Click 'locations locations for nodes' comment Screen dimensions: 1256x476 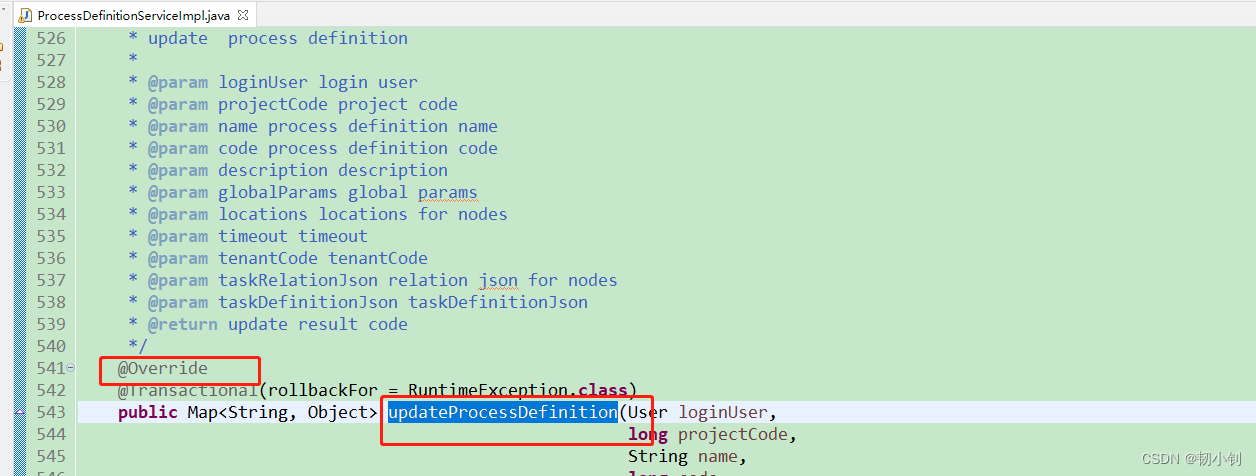pos(363,214)
